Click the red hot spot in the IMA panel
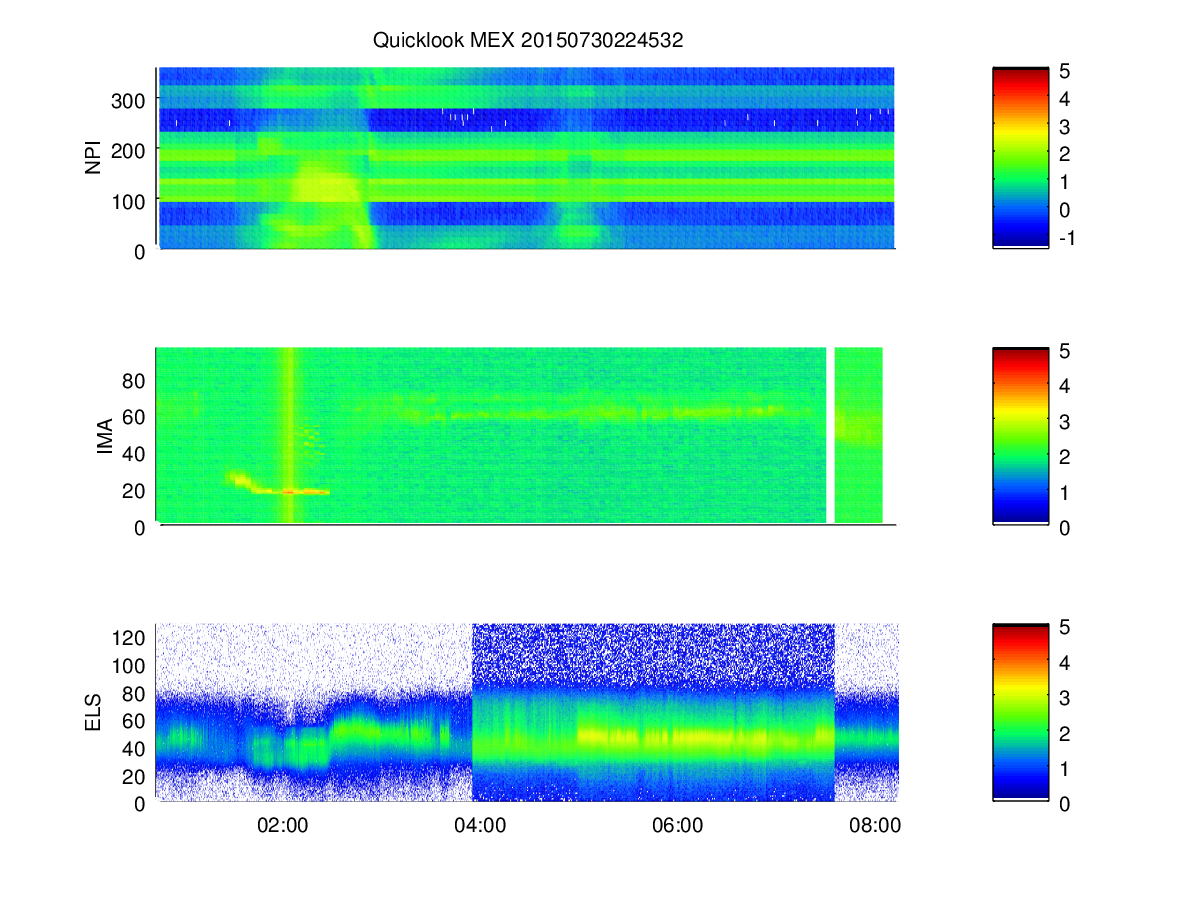1200x900 pixels. pyautogui.click(x=289, y=491)
